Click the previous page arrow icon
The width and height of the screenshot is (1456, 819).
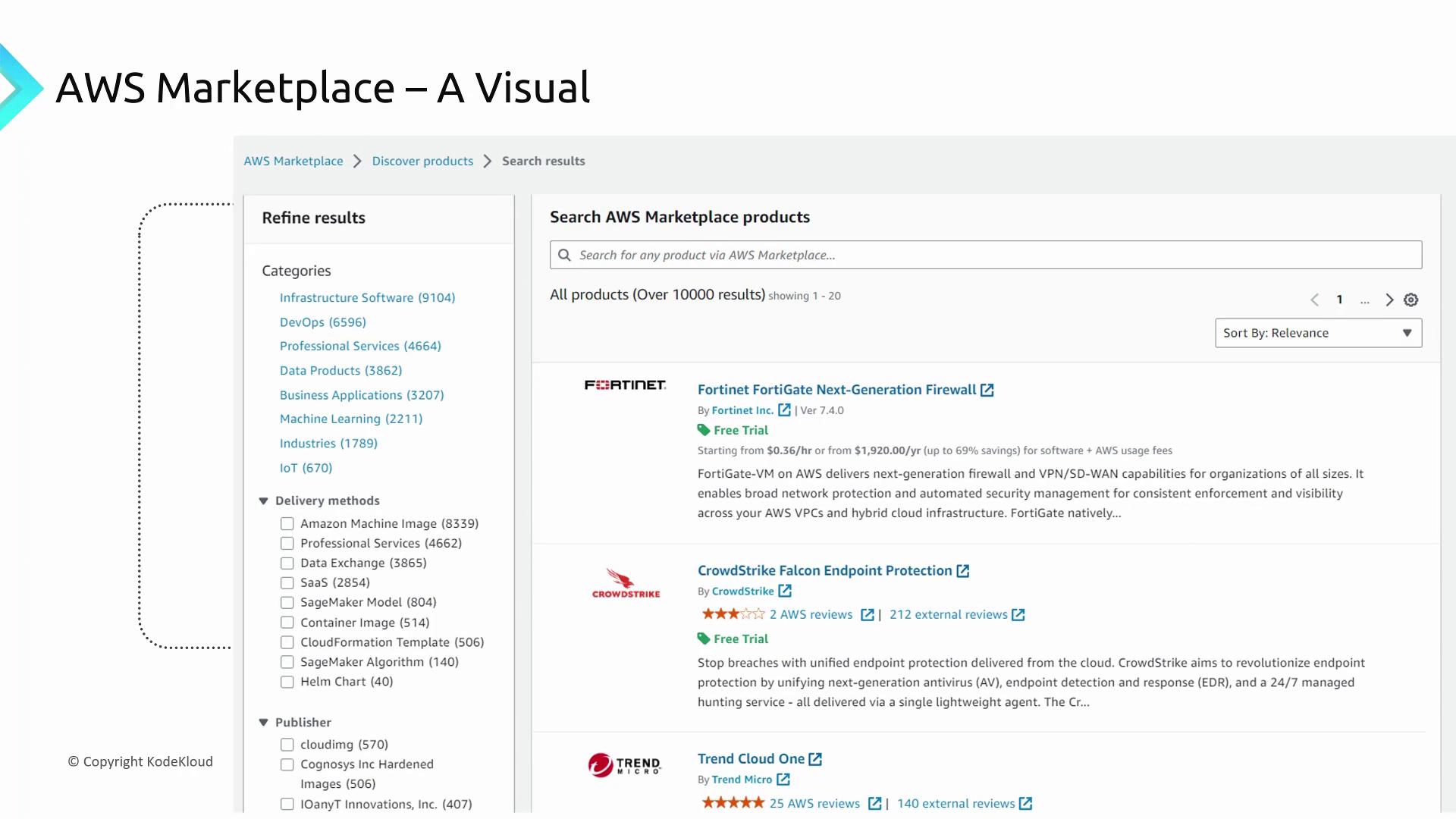coord(1315,300)
